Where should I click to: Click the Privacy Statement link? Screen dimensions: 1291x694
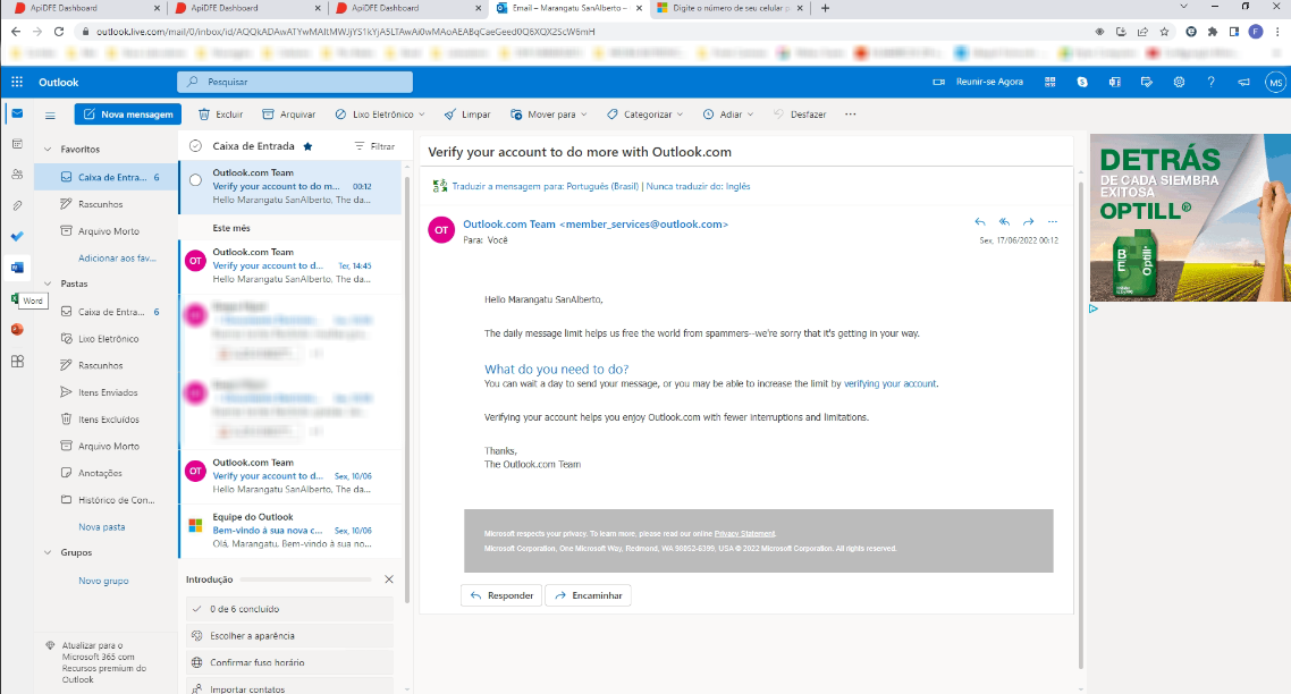point(744,533)
